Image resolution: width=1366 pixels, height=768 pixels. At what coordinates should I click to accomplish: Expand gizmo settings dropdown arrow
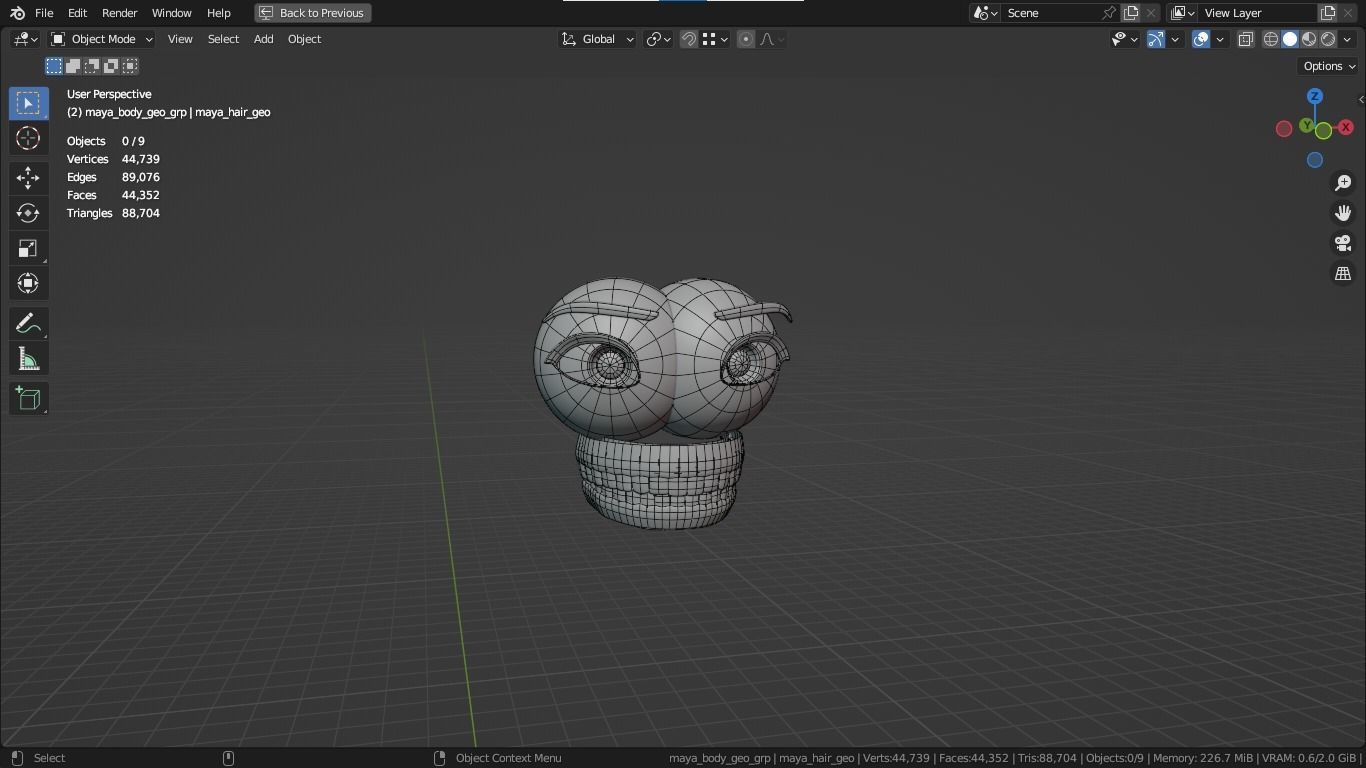click(1175, 39)
